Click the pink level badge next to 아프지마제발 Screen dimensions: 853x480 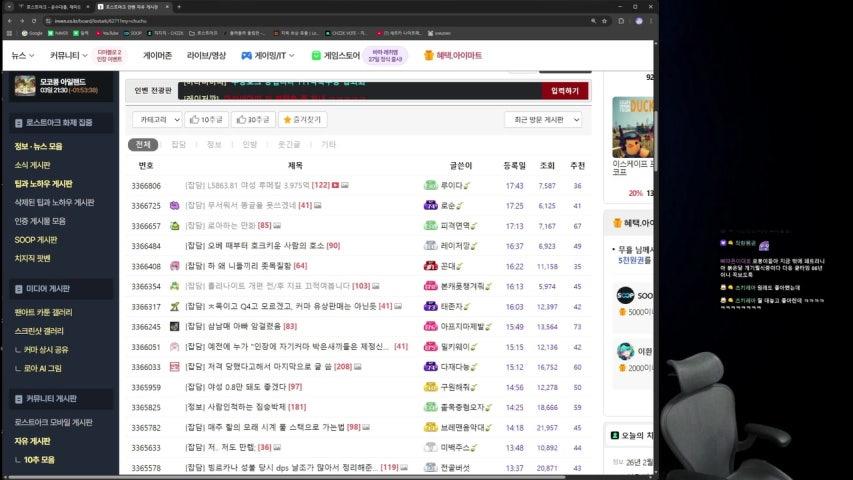430,327
